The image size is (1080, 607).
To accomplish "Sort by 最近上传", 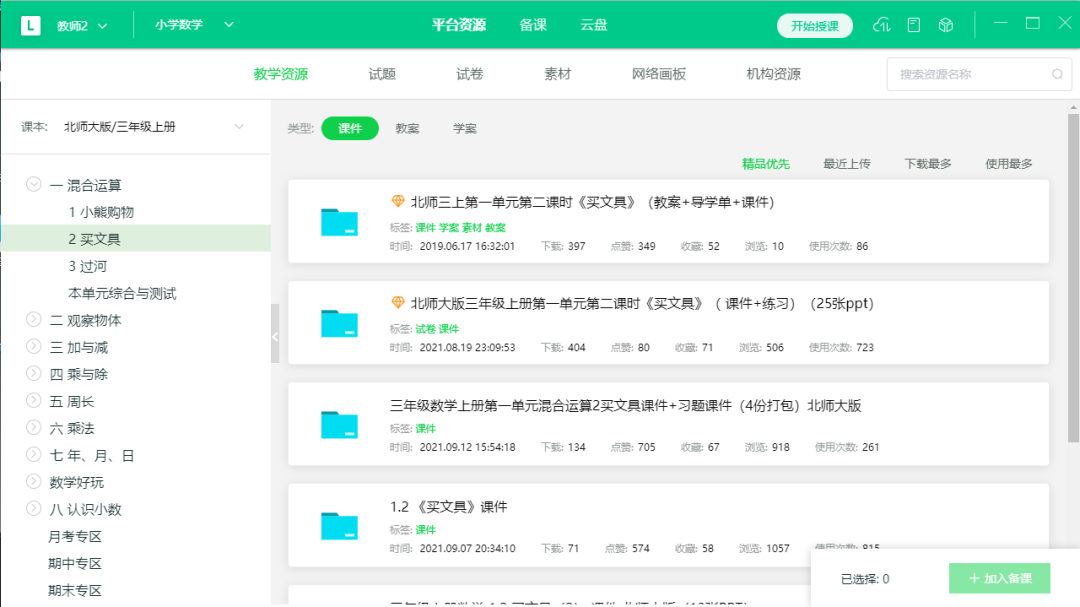I will point(847,164).
